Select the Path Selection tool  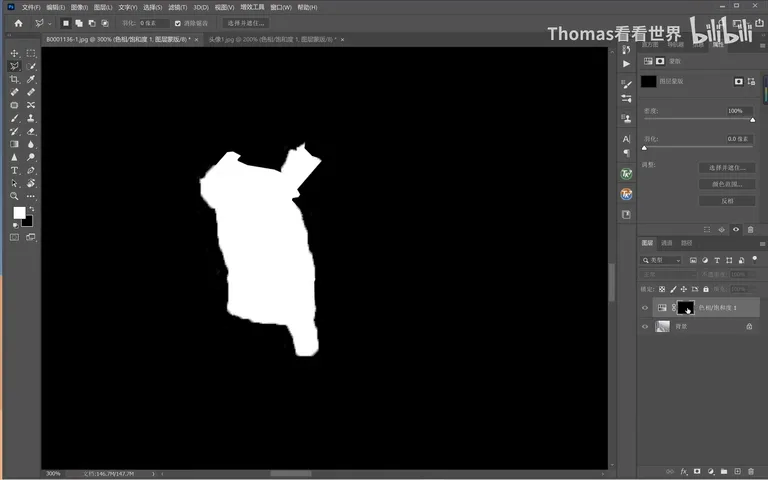point(14,183)
